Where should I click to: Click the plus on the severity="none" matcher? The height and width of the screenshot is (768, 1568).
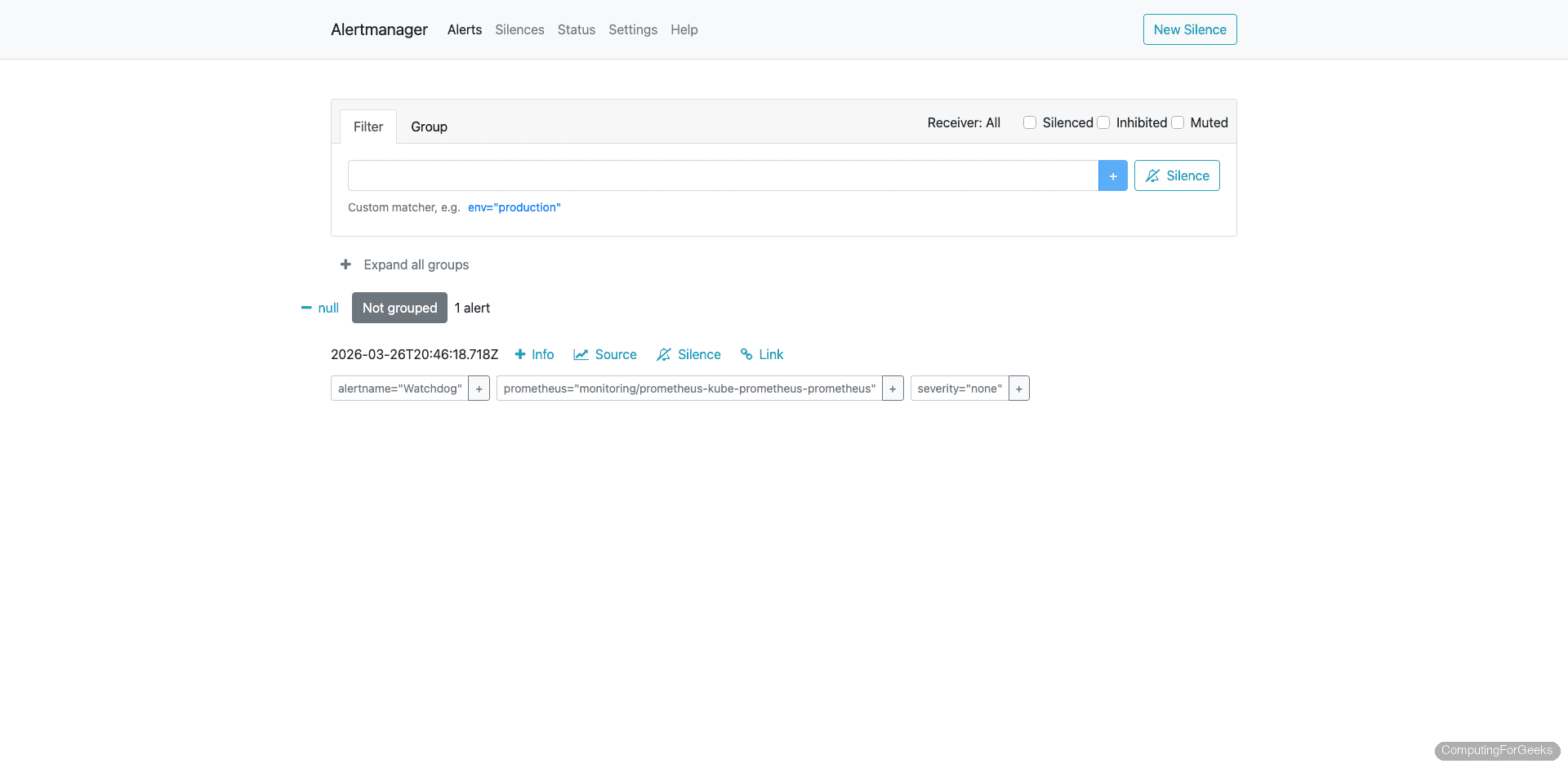pos(1018,388)
